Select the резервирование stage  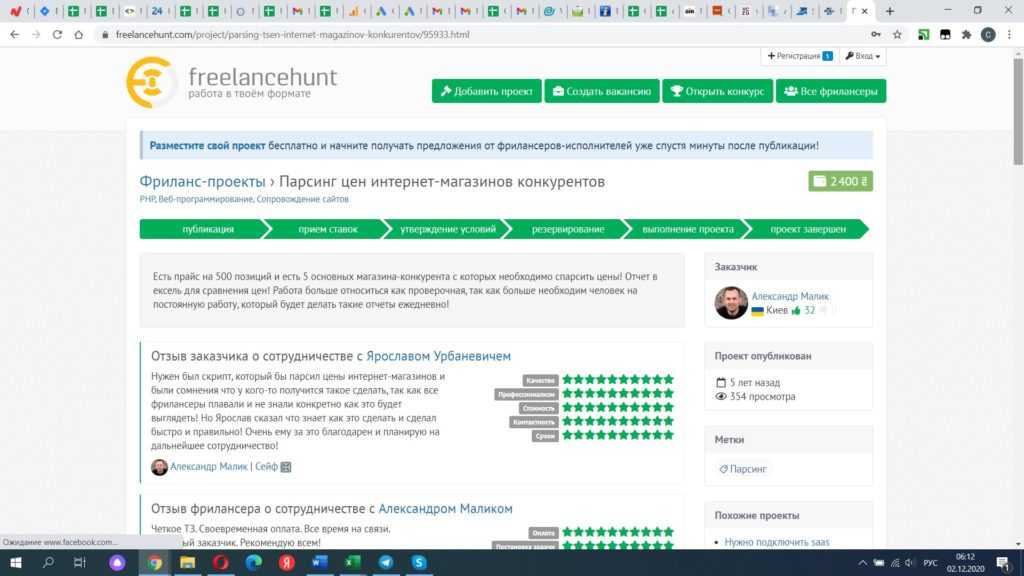[568, 229]
